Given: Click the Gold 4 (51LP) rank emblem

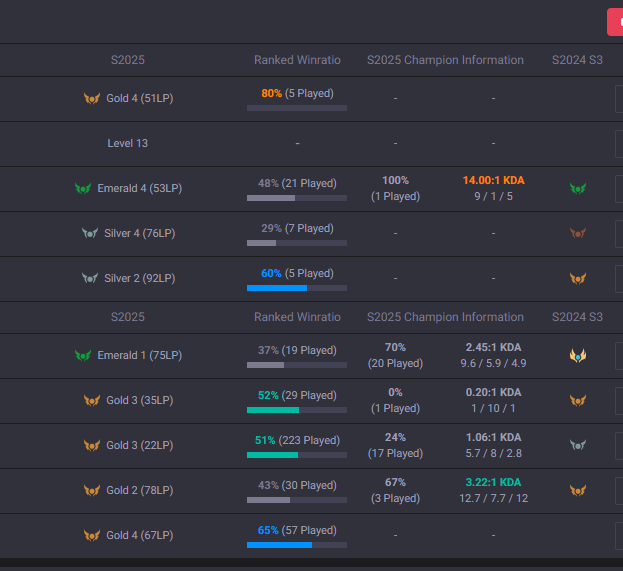Looking at the screenshot, I should click(92, 99).
